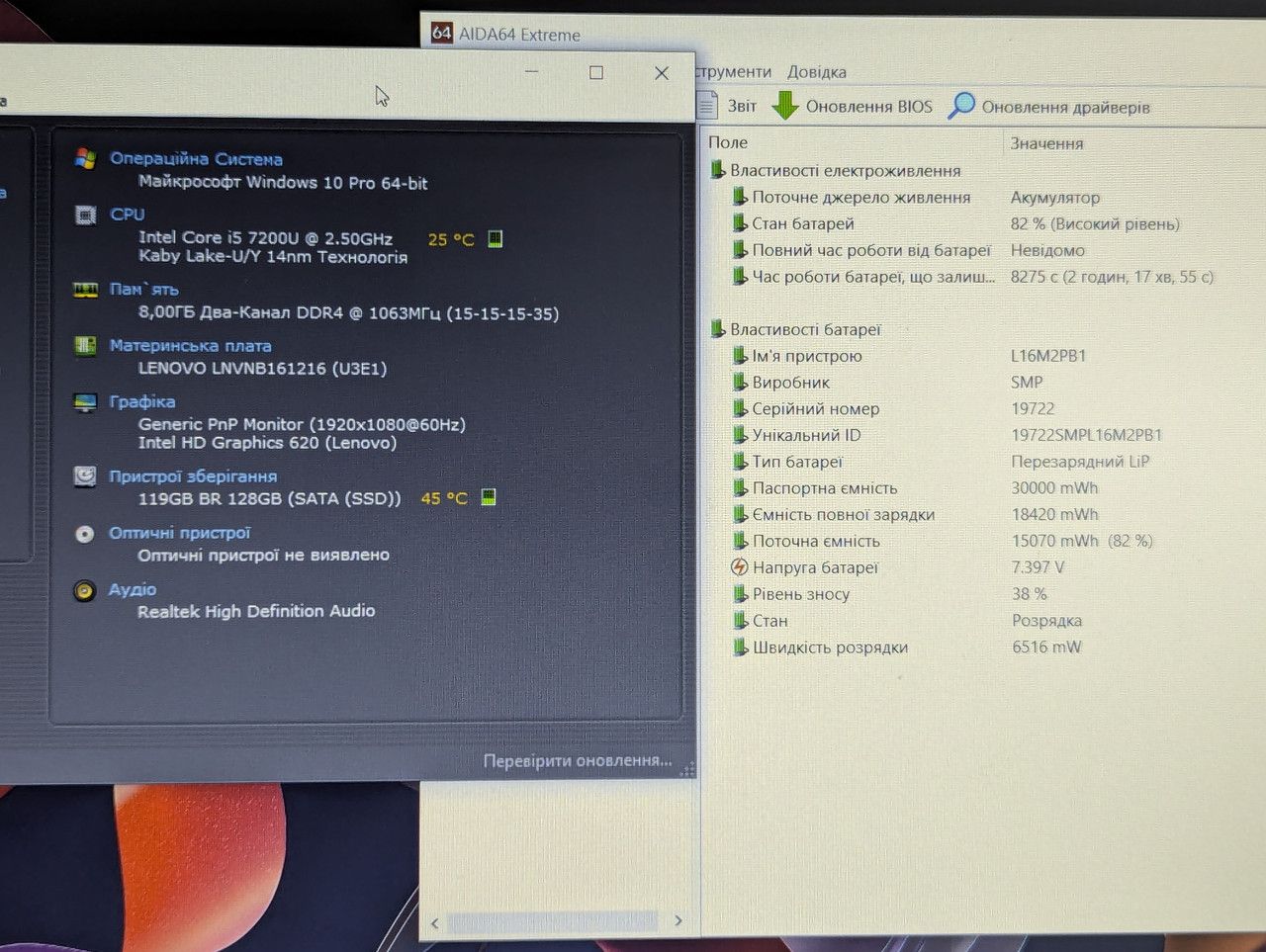1266x952 pixels.
Task: Click icon beside Виробник row
Action: point(739,382)
